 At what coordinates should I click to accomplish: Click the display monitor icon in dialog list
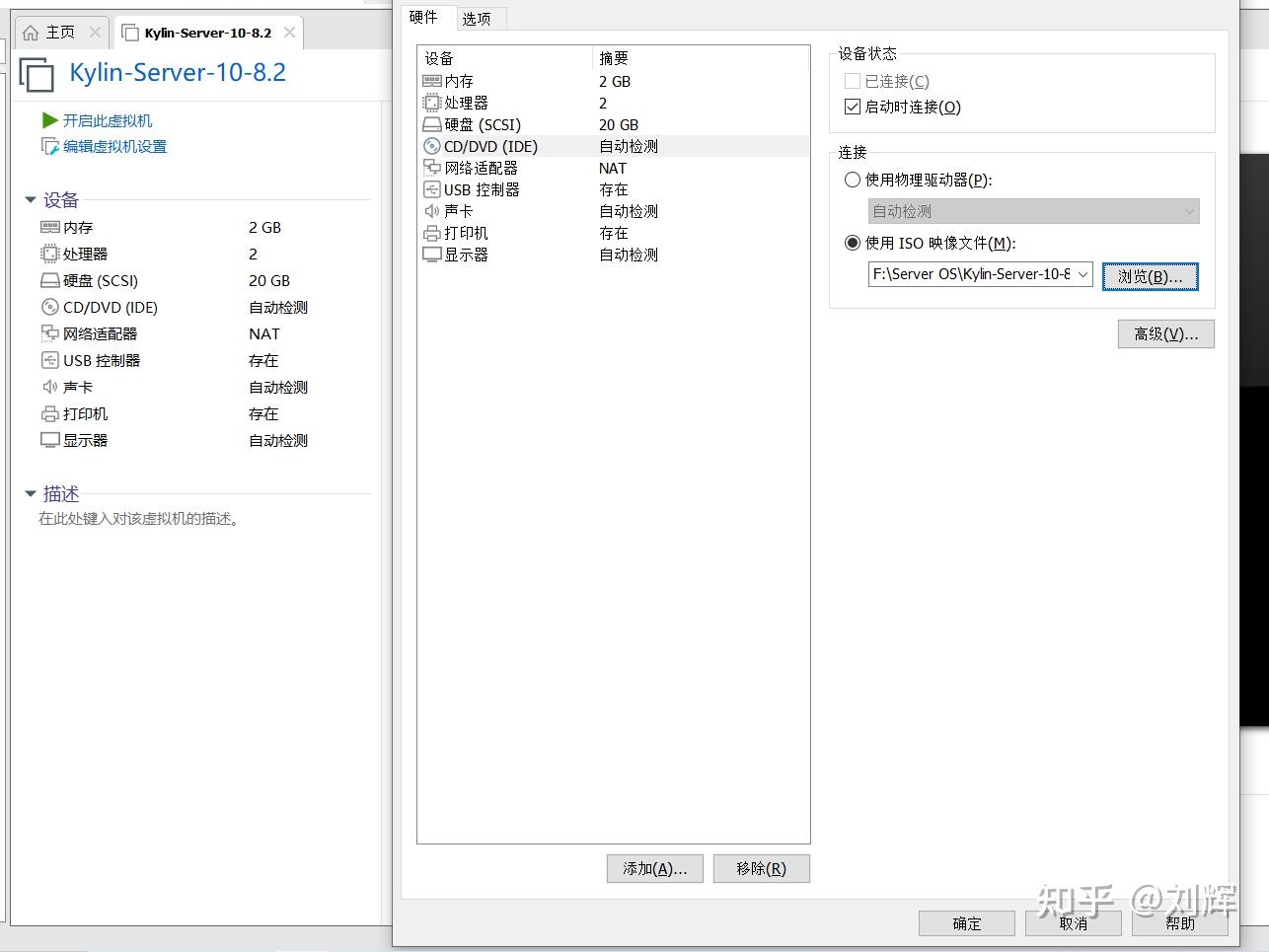click(431, 255)
